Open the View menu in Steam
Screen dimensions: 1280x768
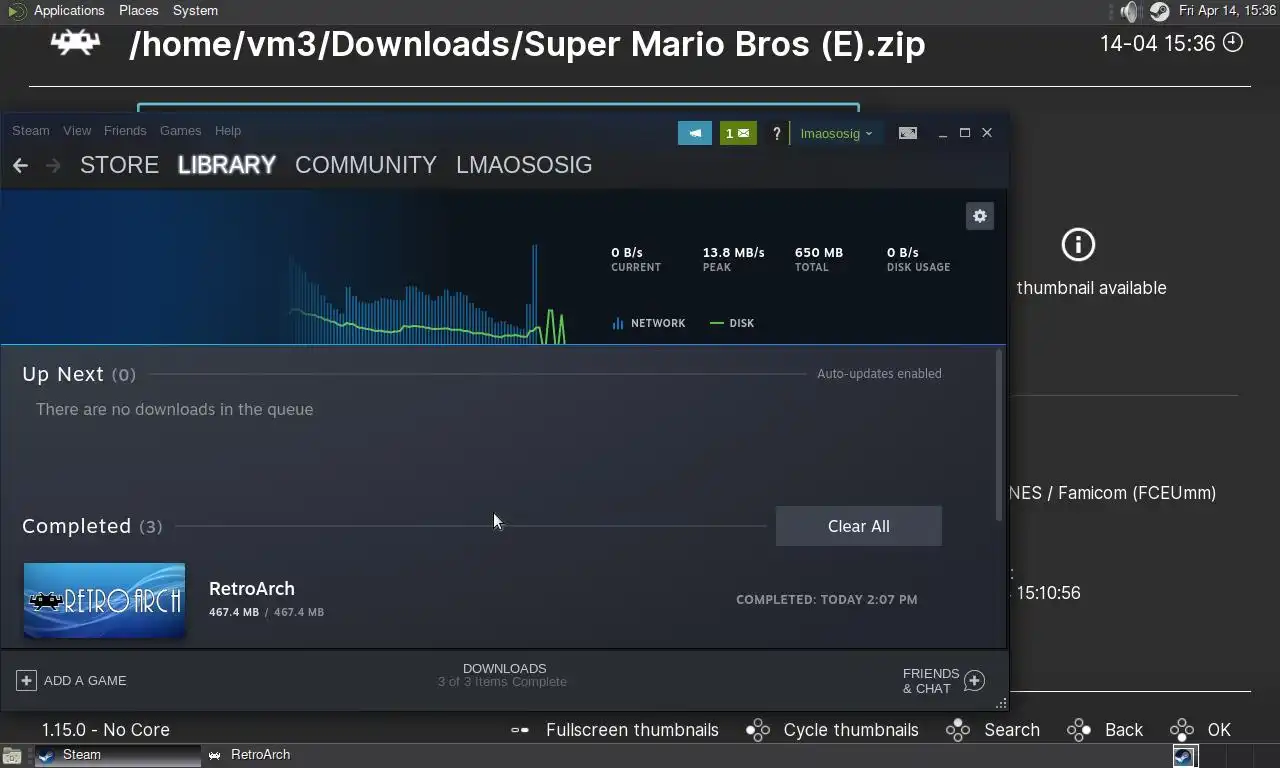pos(77,131)
